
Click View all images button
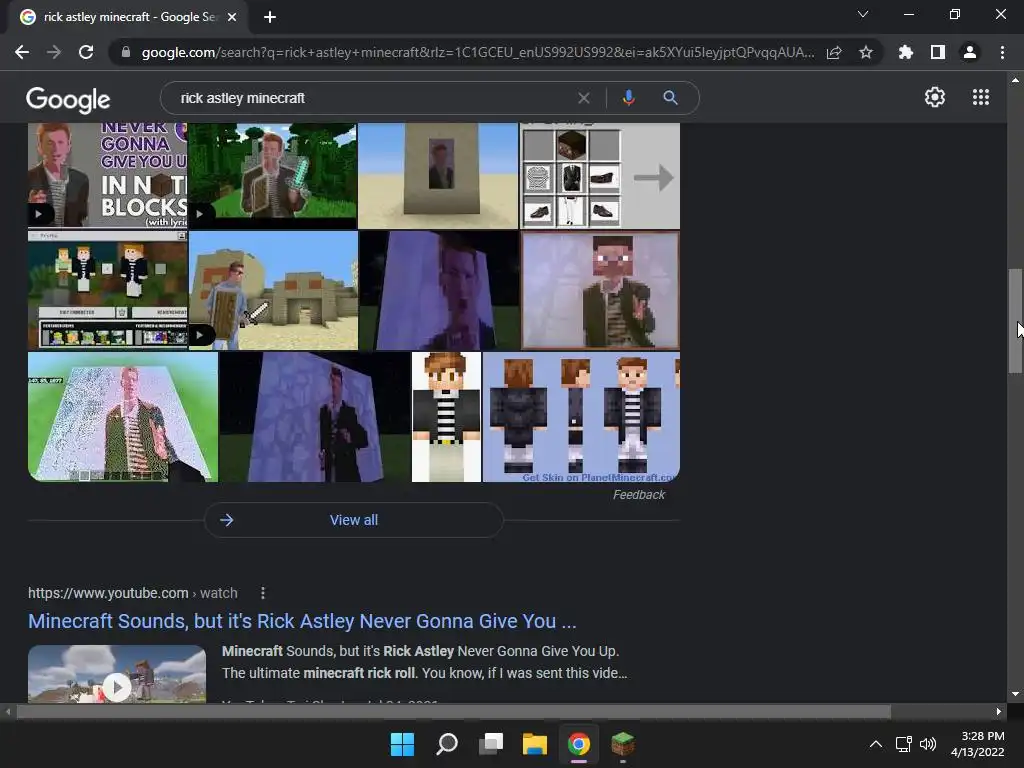coord(353,520)
